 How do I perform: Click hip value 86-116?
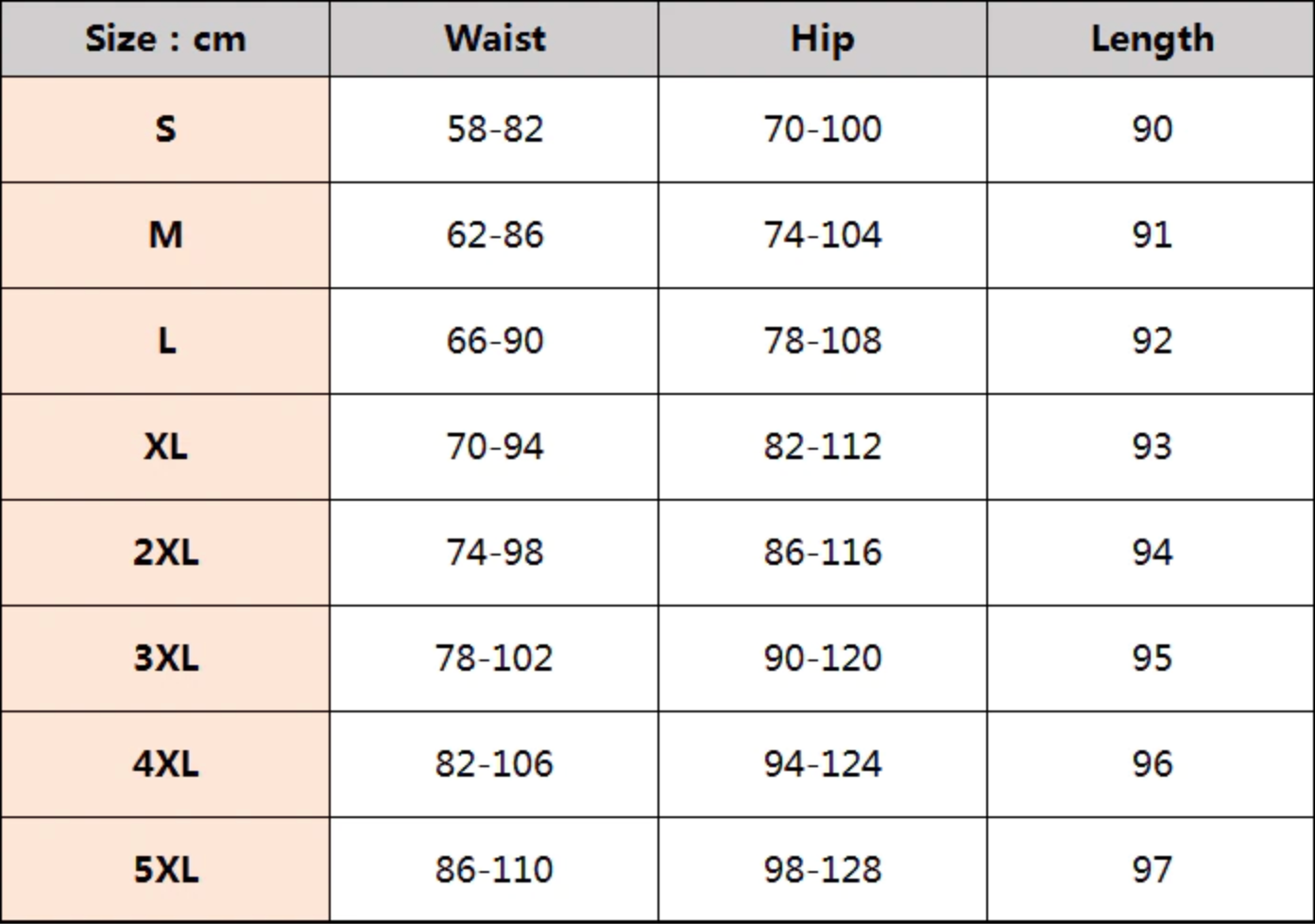point(822,552)
